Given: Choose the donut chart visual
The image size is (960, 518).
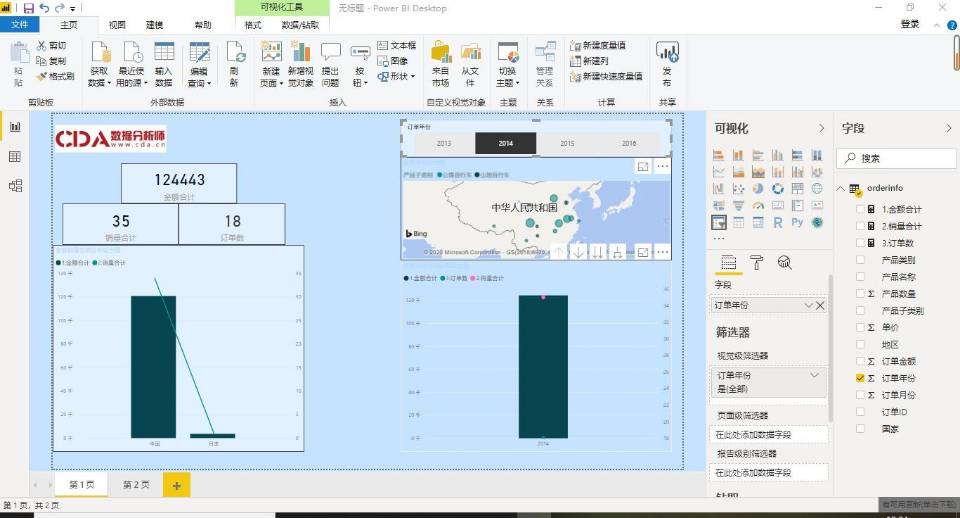Looking at the screenshot, I should (x=778, y=189).
